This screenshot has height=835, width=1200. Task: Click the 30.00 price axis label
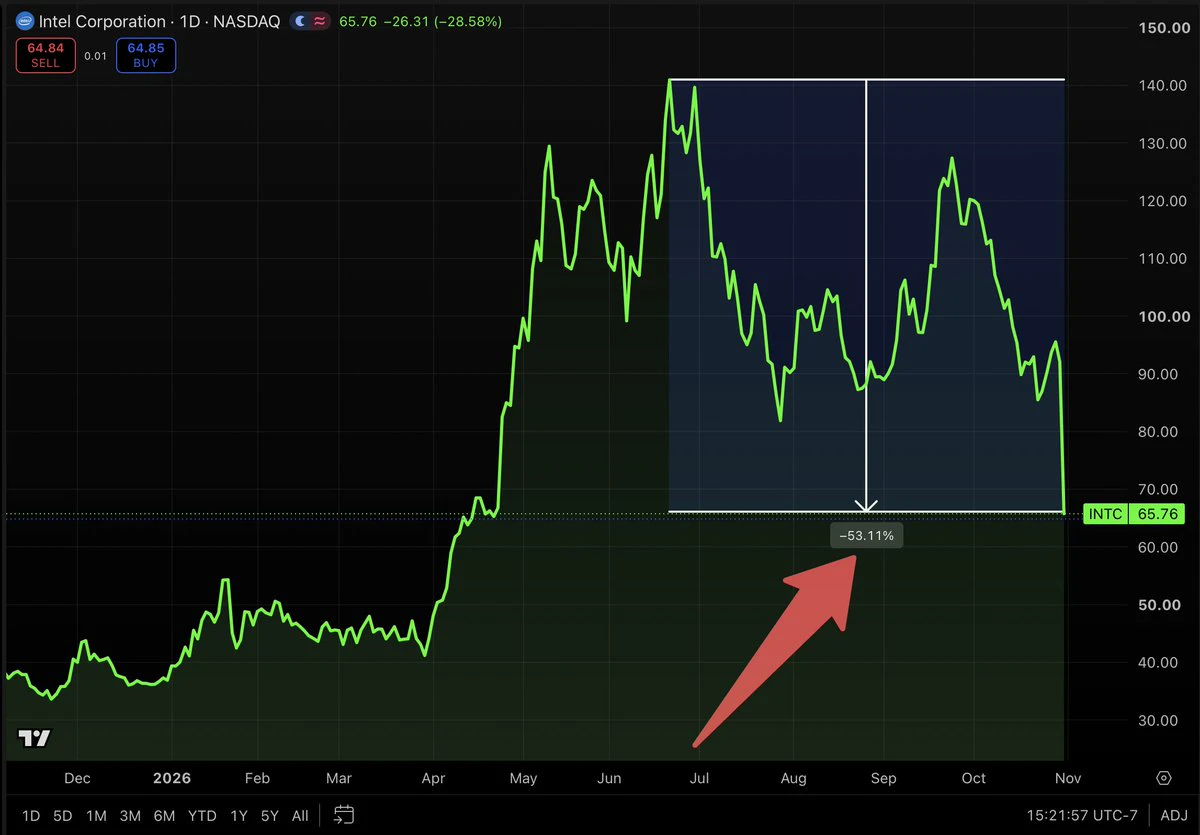pos(1157,720)
